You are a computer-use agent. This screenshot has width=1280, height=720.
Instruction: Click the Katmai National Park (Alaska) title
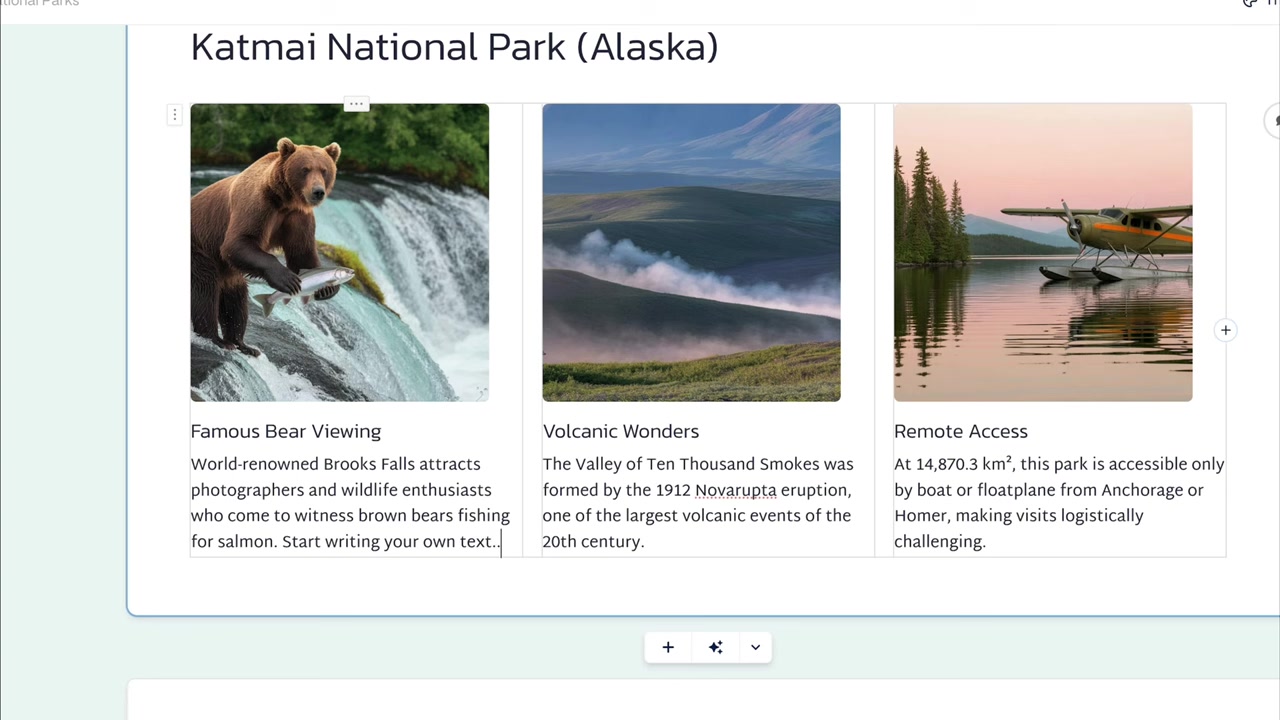(454, 47)
